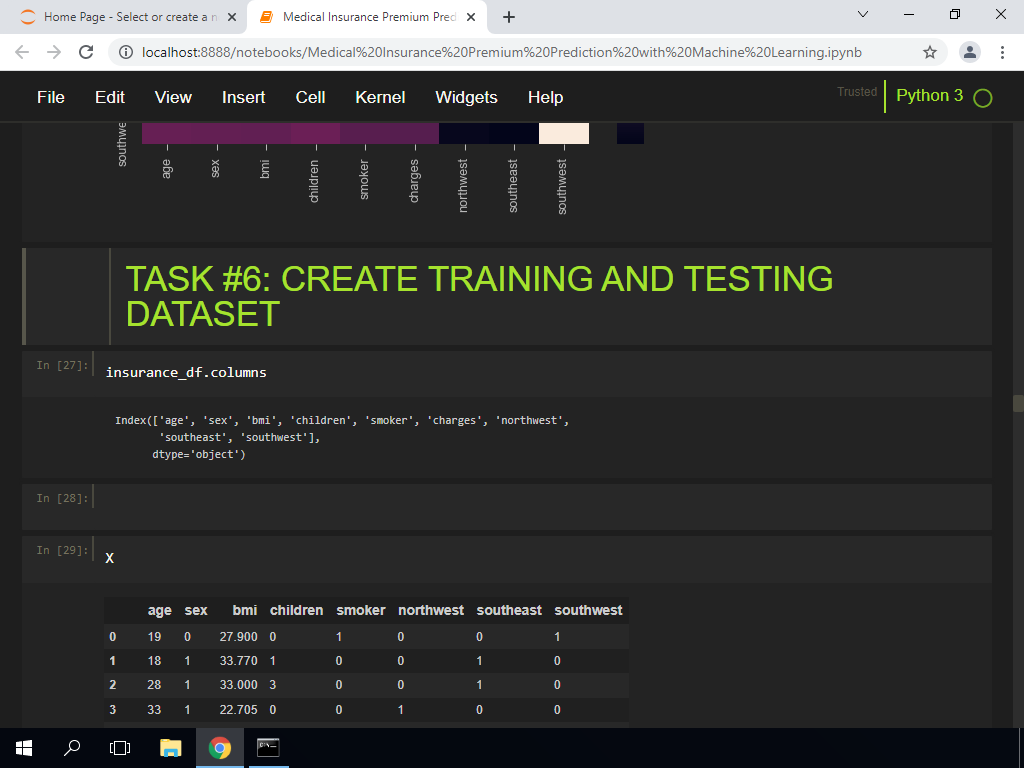Image resolution: width=1024 pixels, height=768 pixels.
Task: Click the notebook vertical scrollbar thumb
Action: click(1018, 404)
